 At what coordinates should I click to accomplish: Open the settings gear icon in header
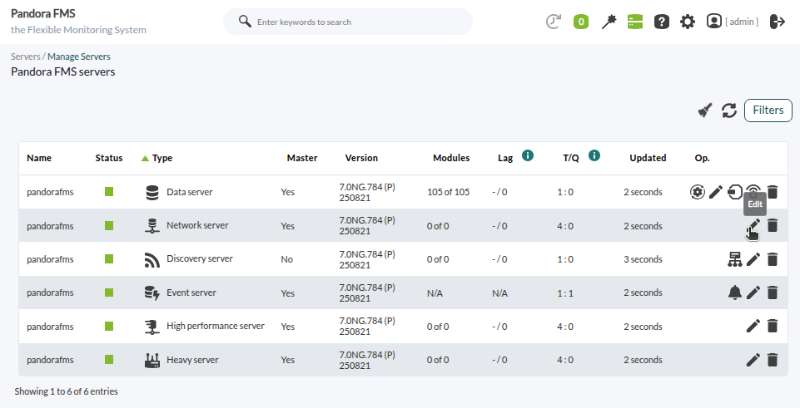(x=688, y=21)
